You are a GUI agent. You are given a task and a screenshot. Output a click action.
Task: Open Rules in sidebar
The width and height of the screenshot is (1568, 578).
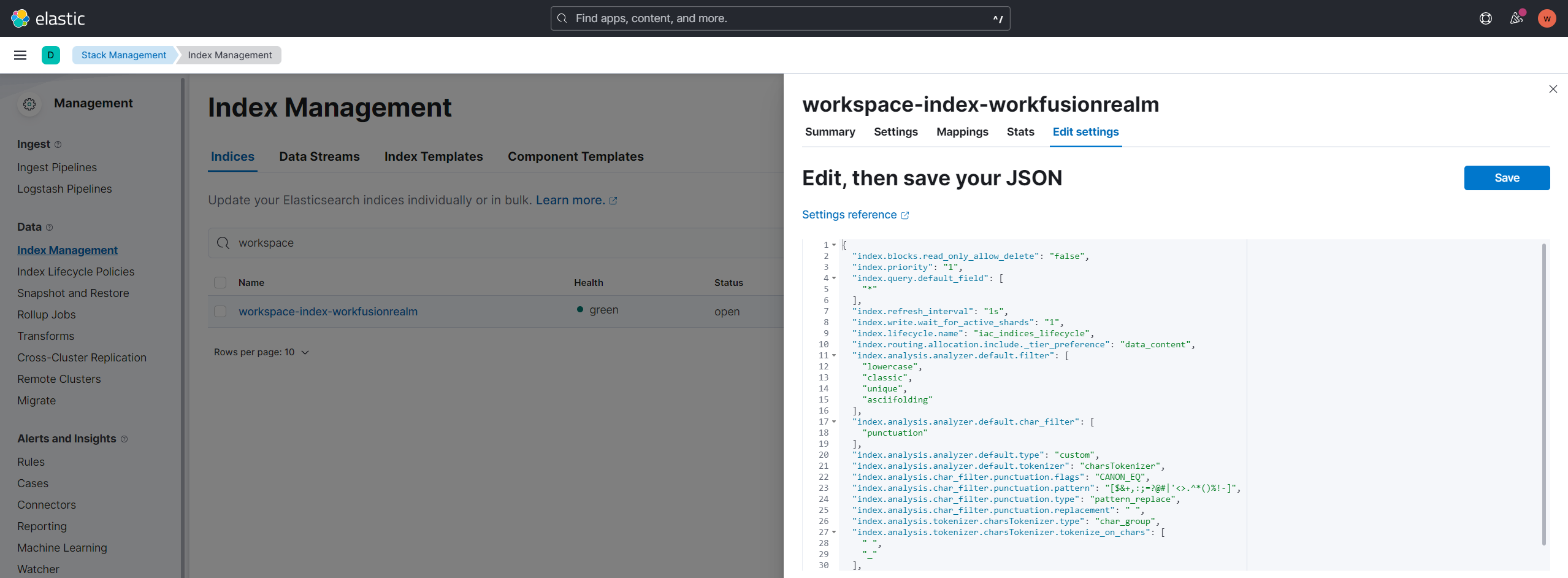click(31, 462)
